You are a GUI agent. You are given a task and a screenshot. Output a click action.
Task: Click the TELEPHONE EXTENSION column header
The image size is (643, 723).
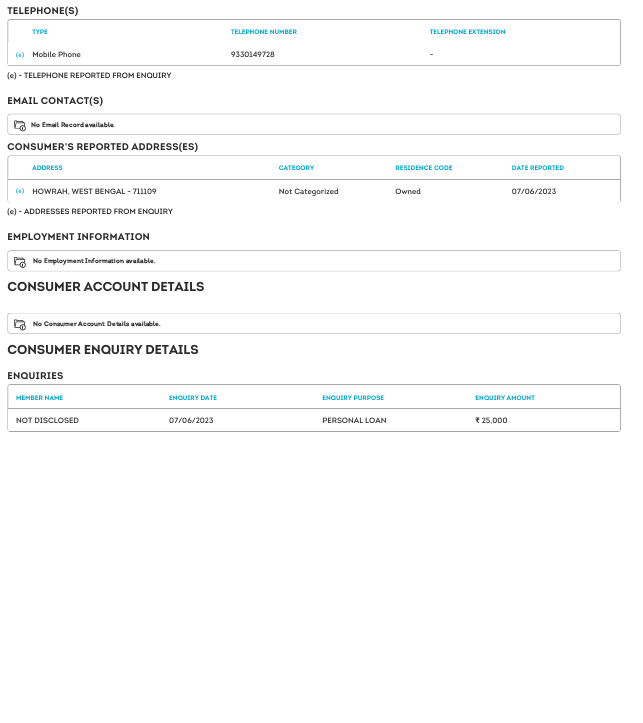point(467,32)
